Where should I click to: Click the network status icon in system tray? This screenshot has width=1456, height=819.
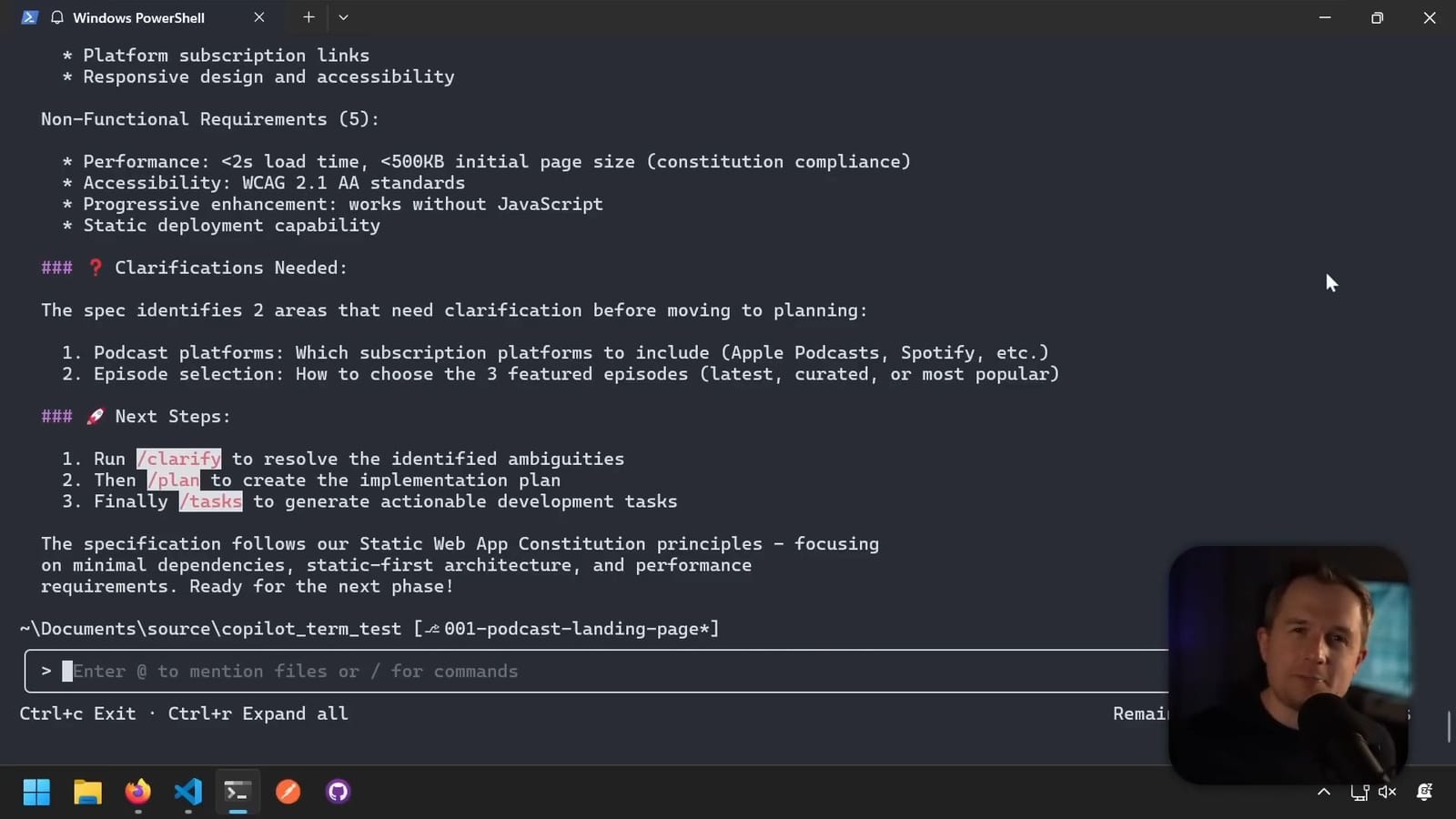click(1358, 792)
